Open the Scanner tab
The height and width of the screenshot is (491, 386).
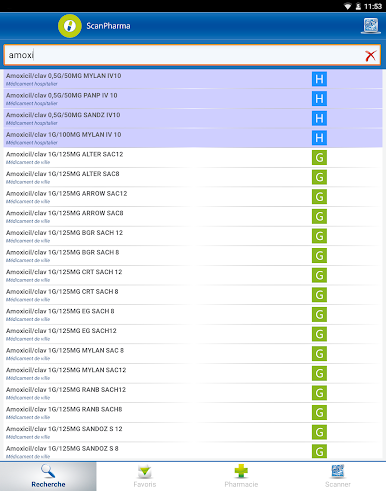click(x=338, y=476)
